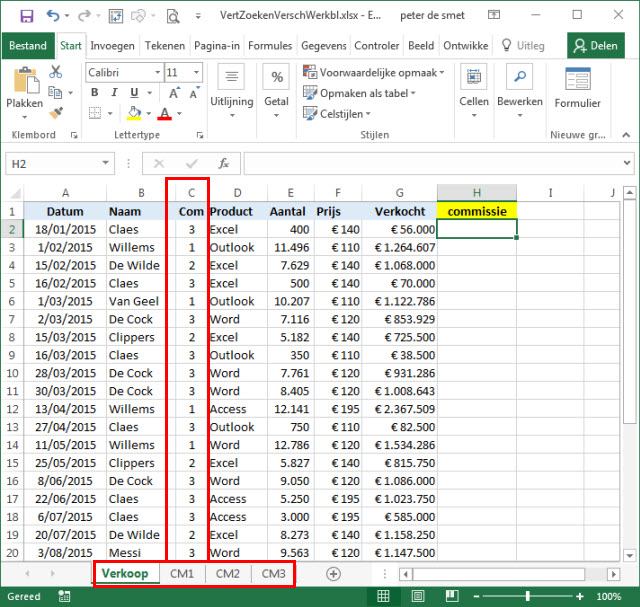Expand the formula bar with its chevron

627,163
